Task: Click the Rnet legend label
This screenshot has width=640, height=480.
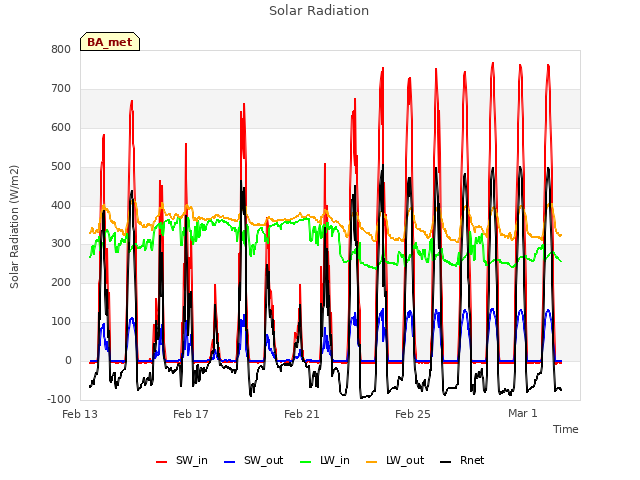Action: (472, 461)
